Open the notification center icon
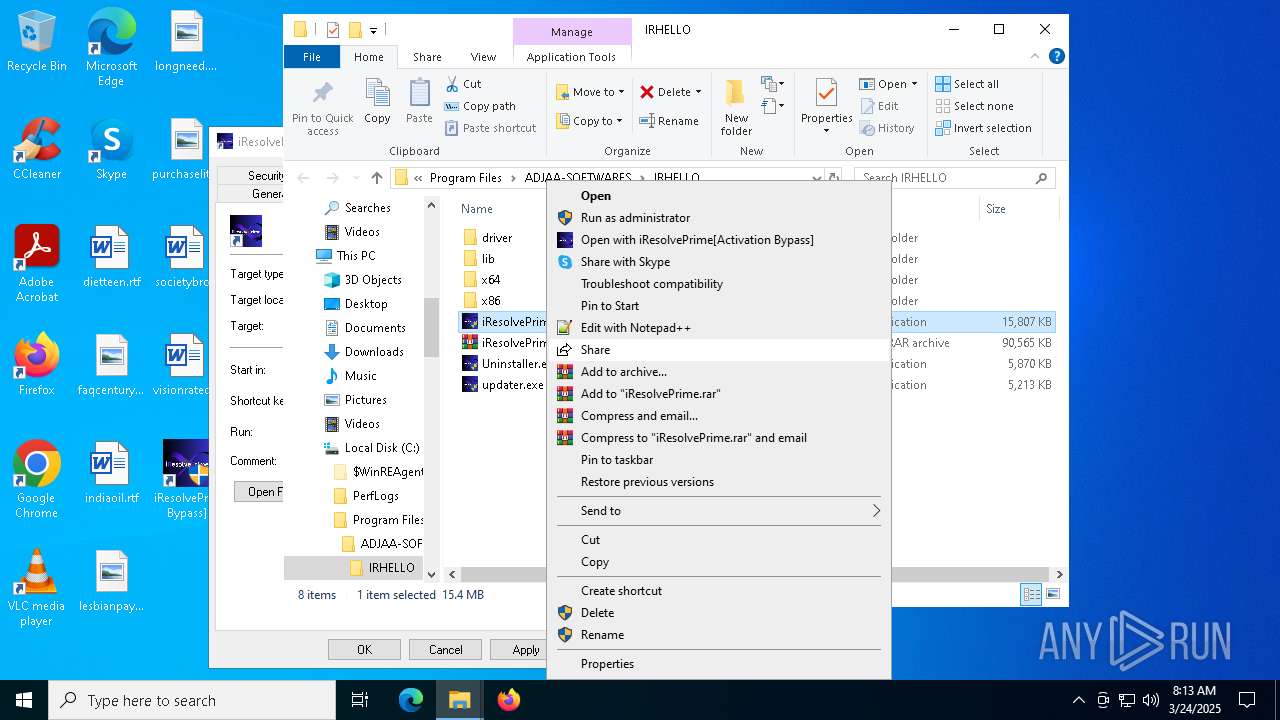Viewport: 1280px width, 720px height. 1247,700
